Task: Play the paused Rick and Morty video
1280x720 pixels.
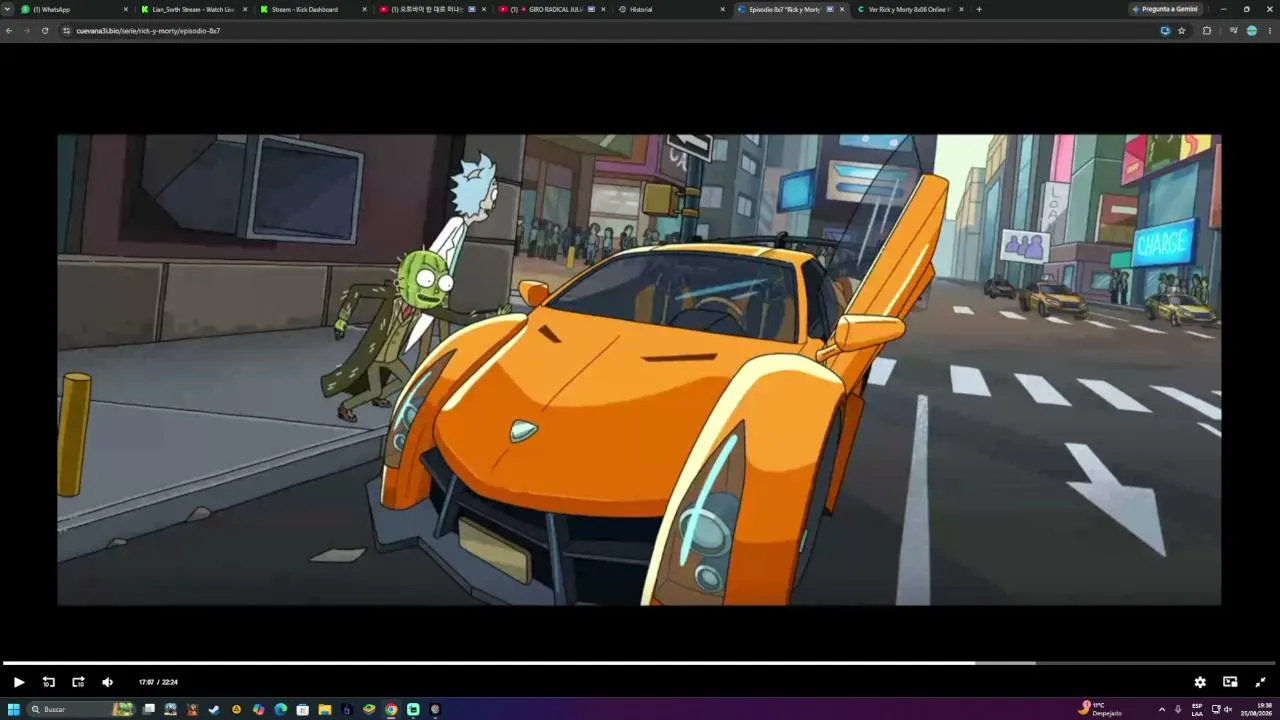Action: (x=18, y=682)
